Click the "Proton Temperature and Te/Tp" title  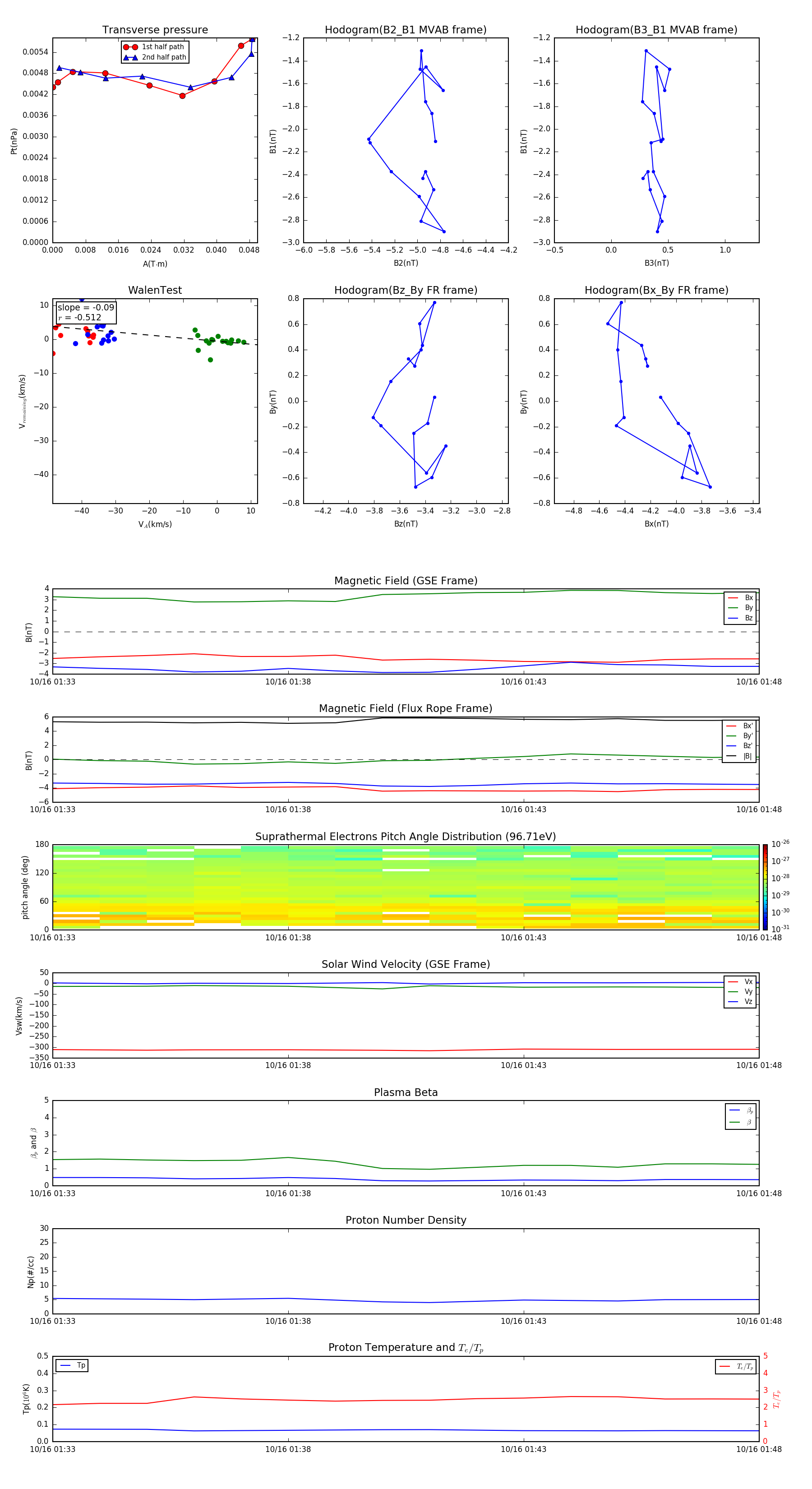(x=406, y=1348)
